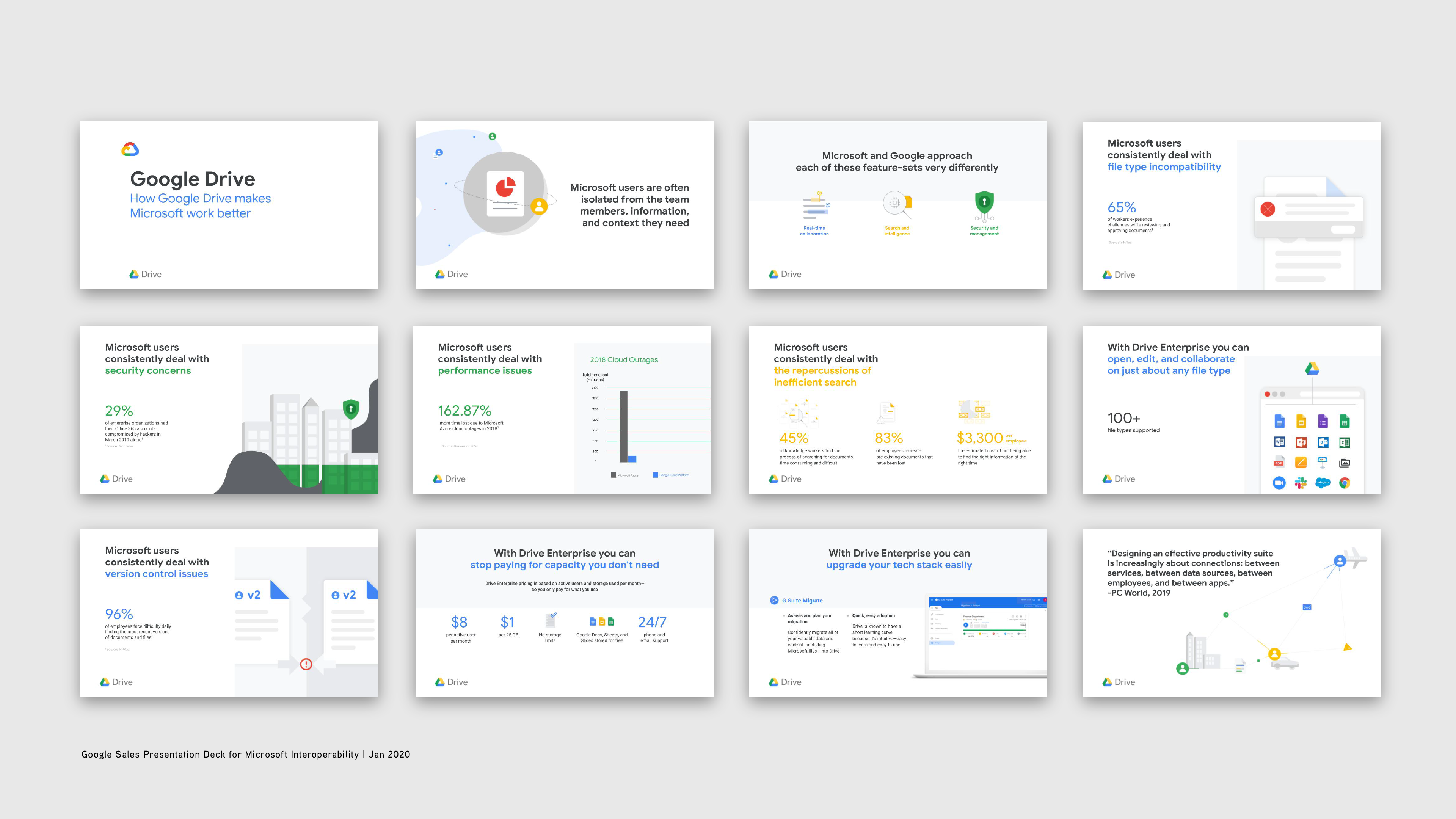Click the '65%' statistic
This screenshot has width=1456, height=819.
click(x=1122, y=207)
